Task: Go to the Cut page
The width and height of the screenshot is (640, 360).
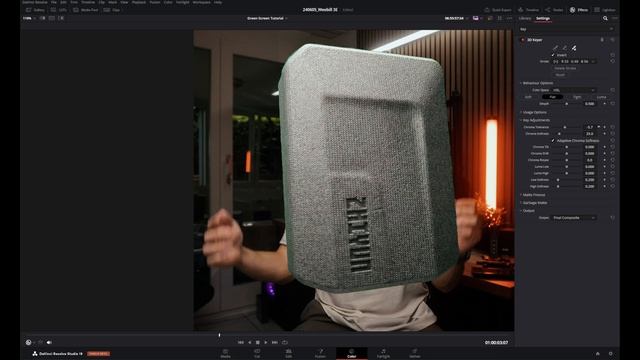Action: point(257,353)
